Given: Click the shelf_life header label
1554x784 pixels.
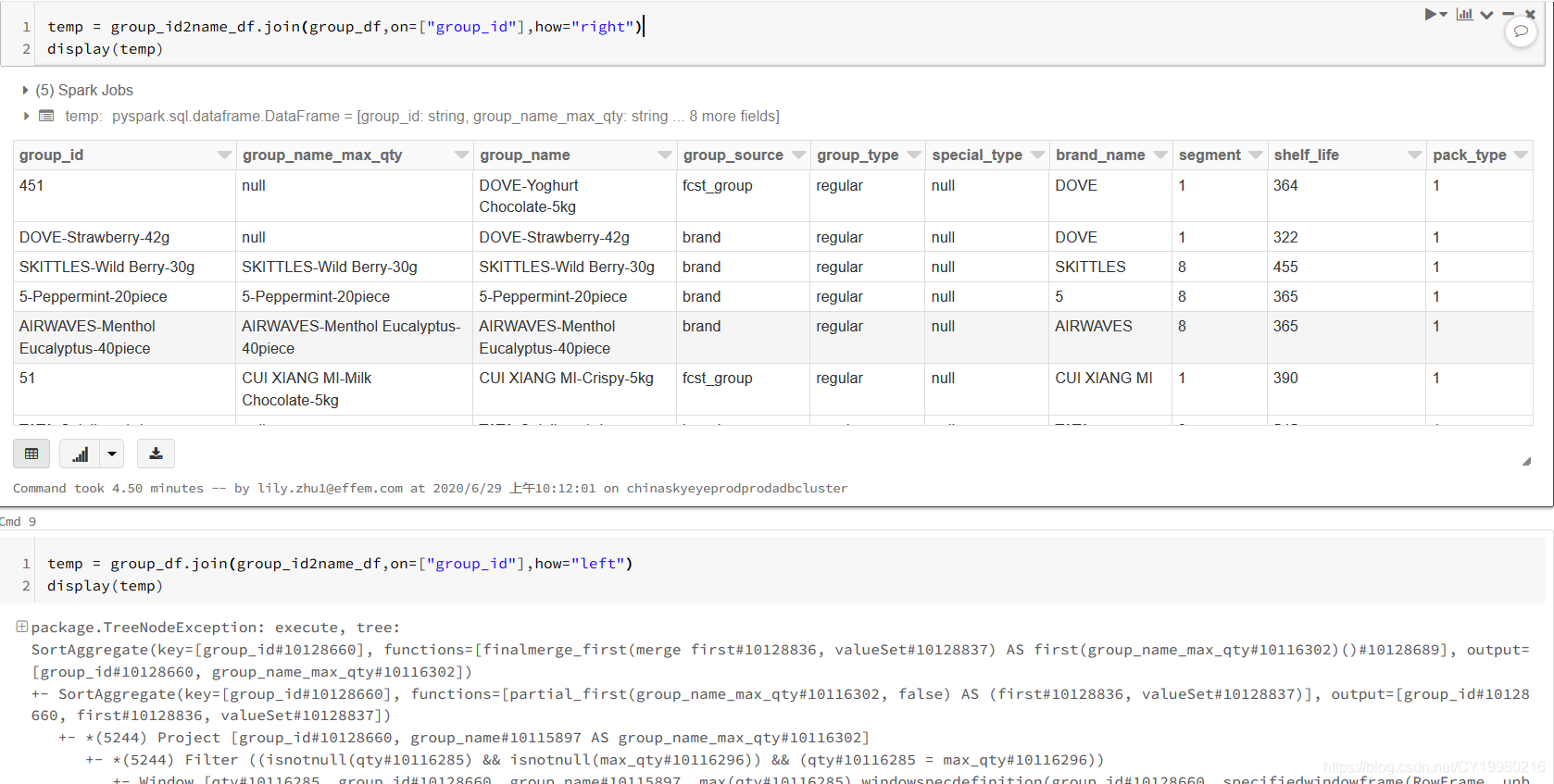Looking at the screenshot, I should coord(1306,155).
